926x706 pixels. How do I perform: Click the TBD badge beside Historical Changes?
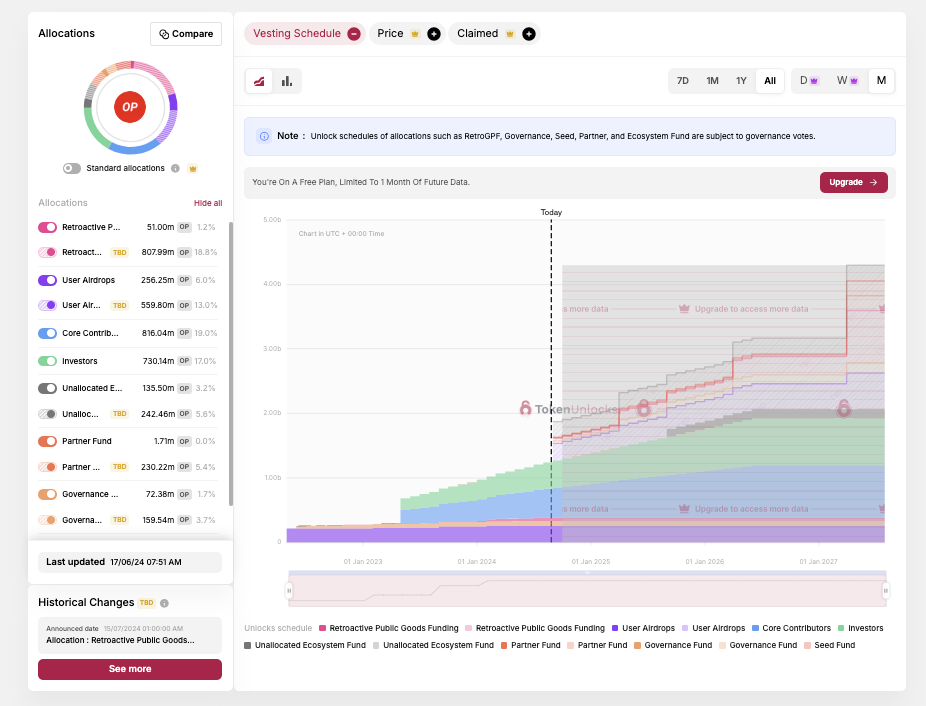tap(146, 603)
